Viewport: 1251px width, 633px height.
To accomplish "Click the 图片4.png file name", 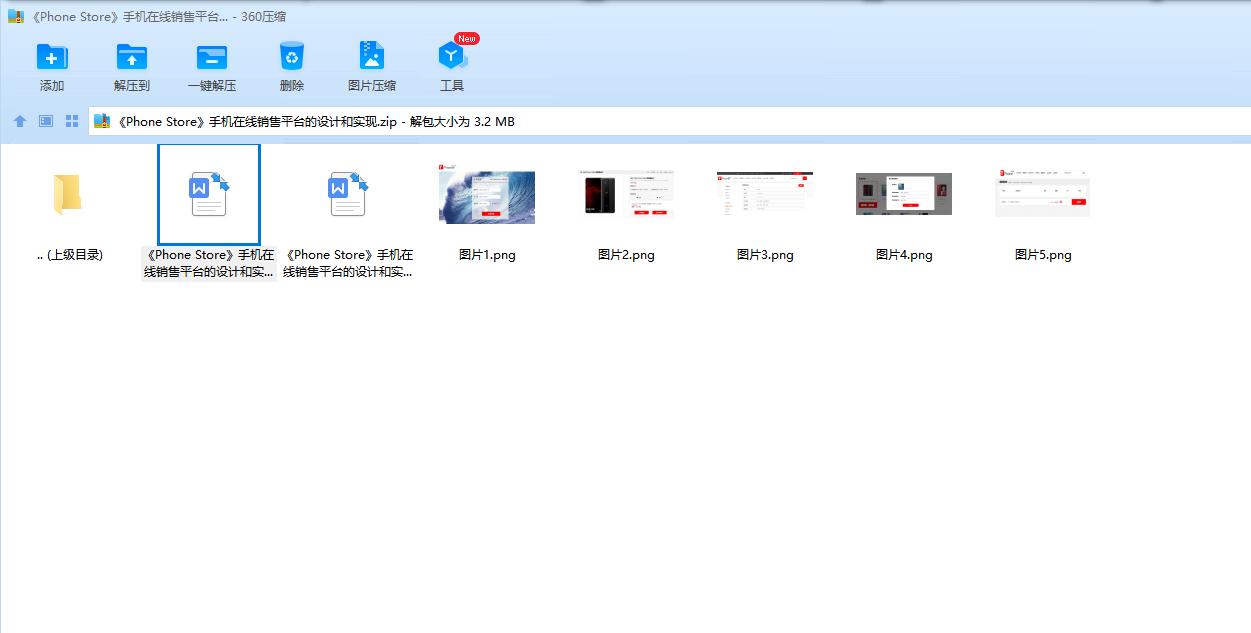I will pos(904,255).
